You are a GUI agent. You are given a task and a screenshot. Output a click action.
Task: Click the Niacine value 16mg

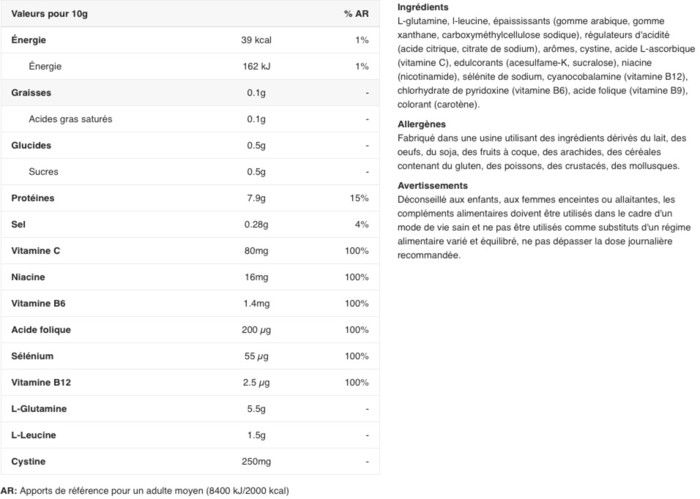click(257, 277)
